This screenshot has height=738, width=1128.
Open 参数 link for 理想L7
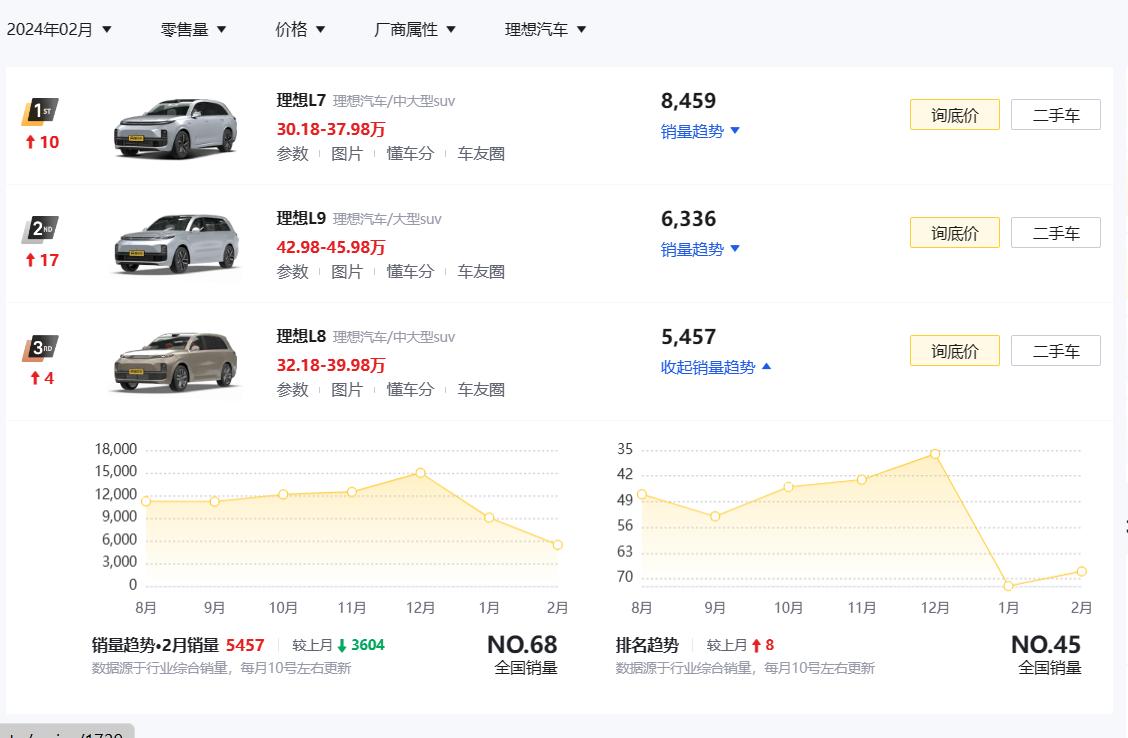coord(292,153)
